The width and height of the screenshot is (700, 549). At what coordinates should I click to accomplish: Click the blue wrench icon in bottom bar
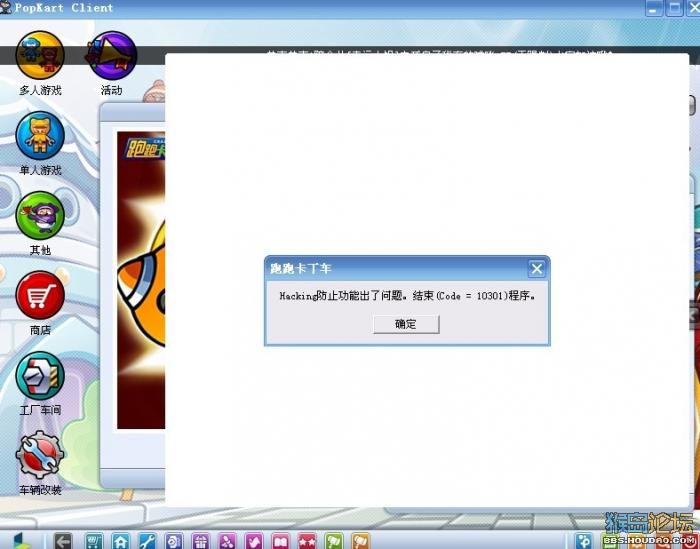point(147,541)
